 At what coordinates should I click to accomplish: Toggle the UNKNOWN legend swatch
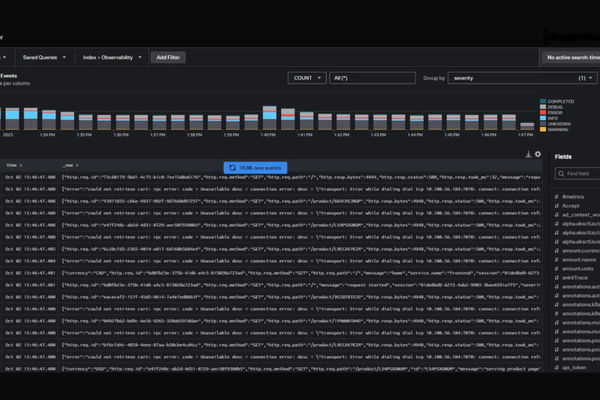coord(543,124)
